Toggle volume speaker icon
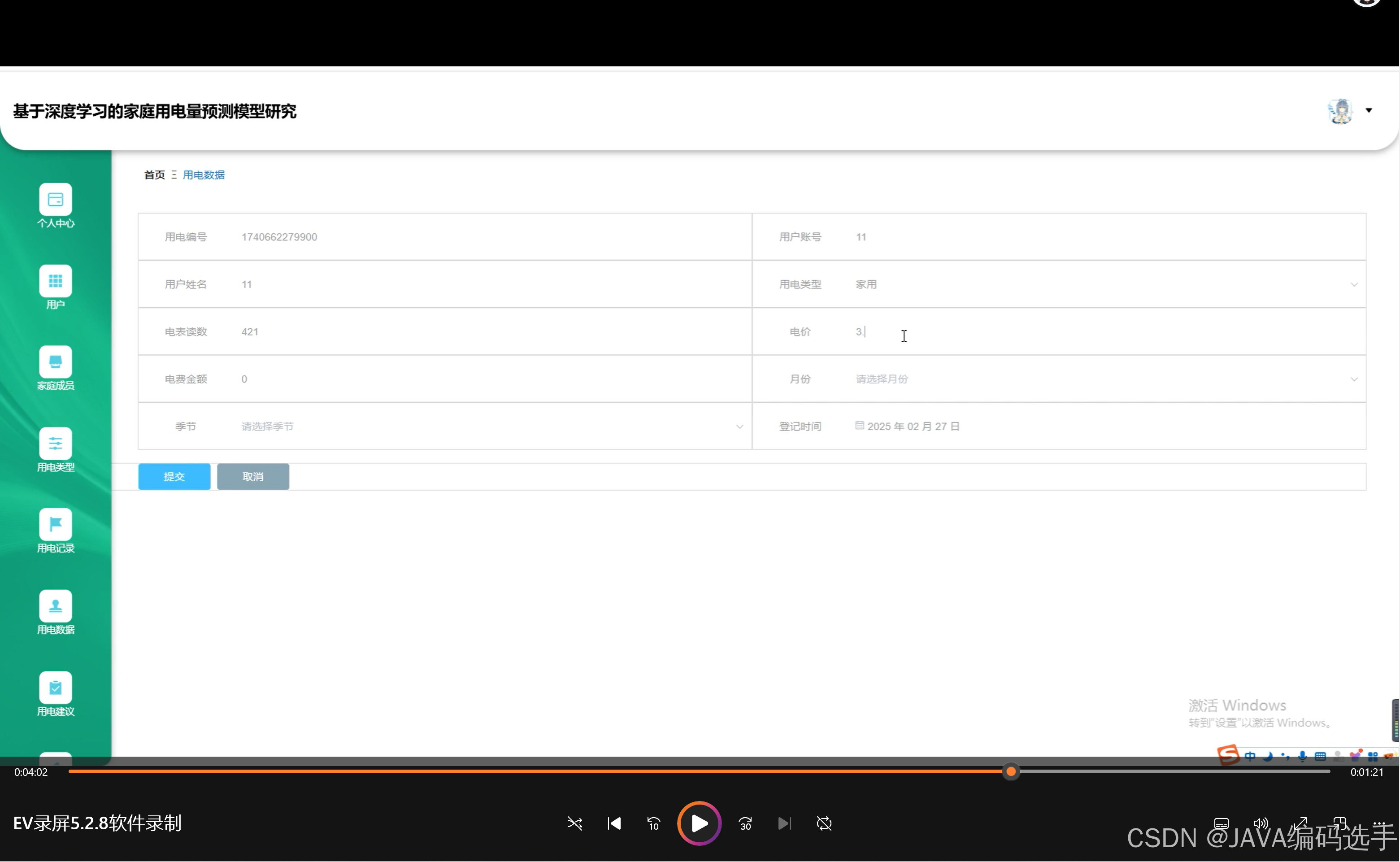The height and width of the screenshot is (862, 1400). click(x=1261, y=823)
